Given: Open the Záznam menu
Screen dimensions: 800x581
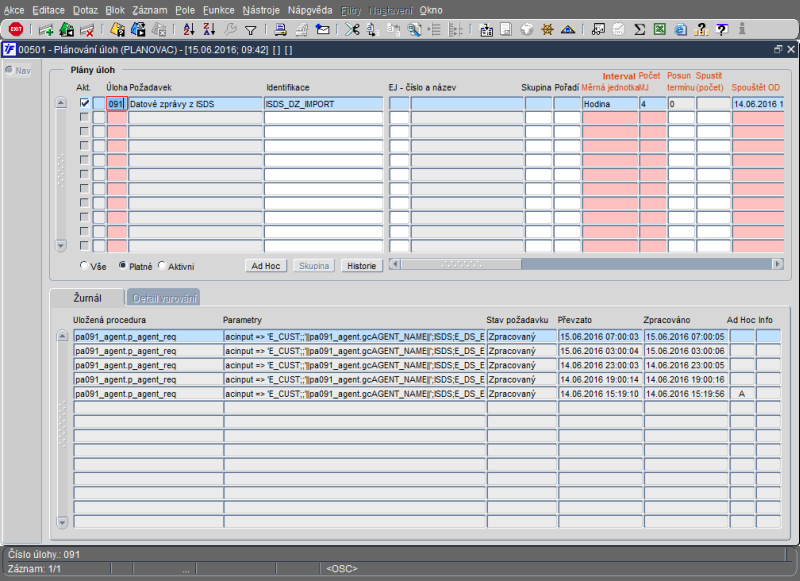Looking at the screenshot, I should click(149, 10).
